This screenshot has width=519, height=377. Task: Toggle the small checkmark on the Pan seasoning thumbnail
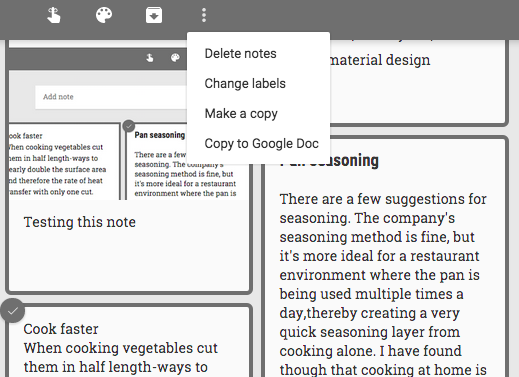(129, 126)
